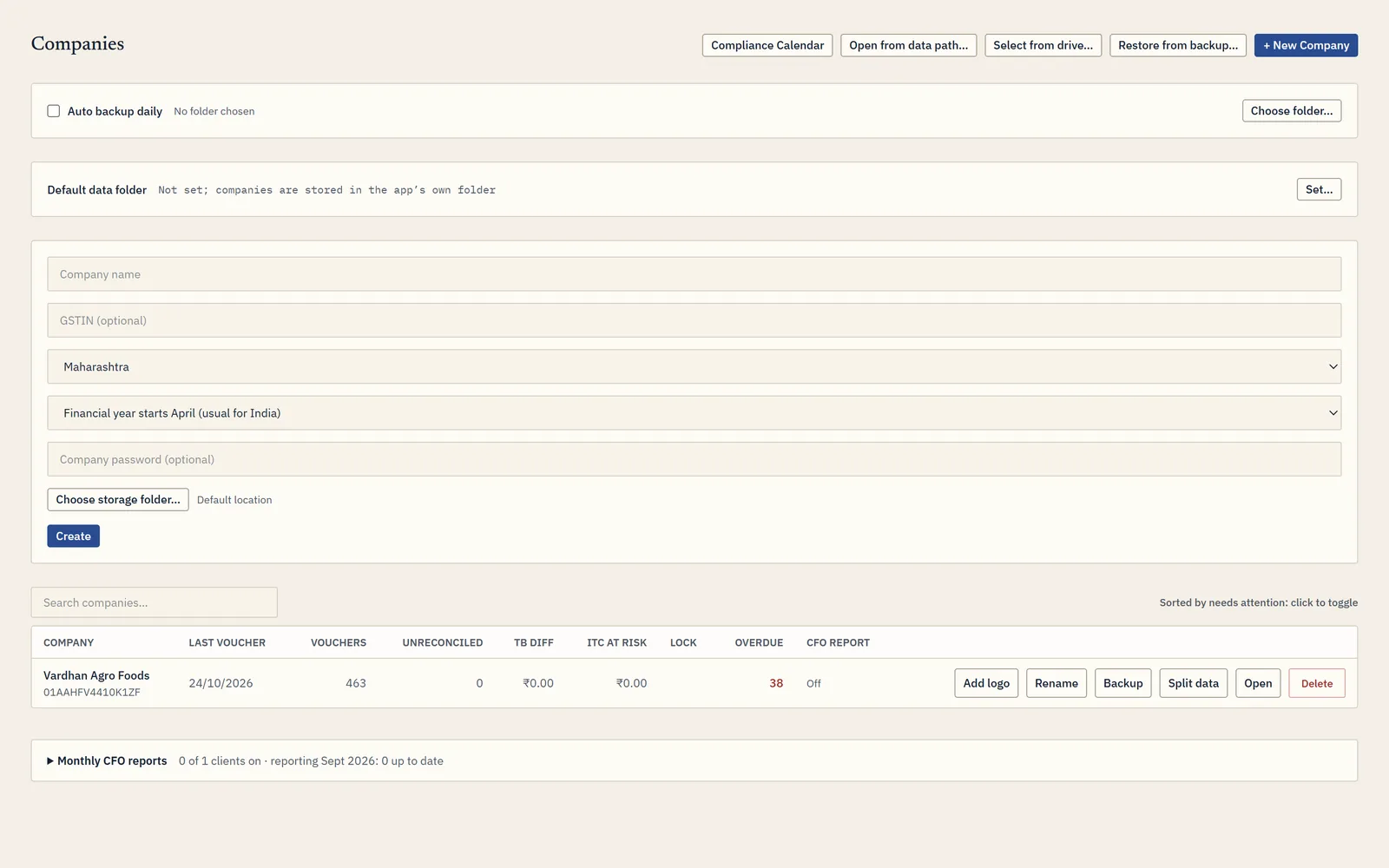Open the Vardhan Agro Foods company
Screen dimensions: 1389x868
pos(1257,683)
